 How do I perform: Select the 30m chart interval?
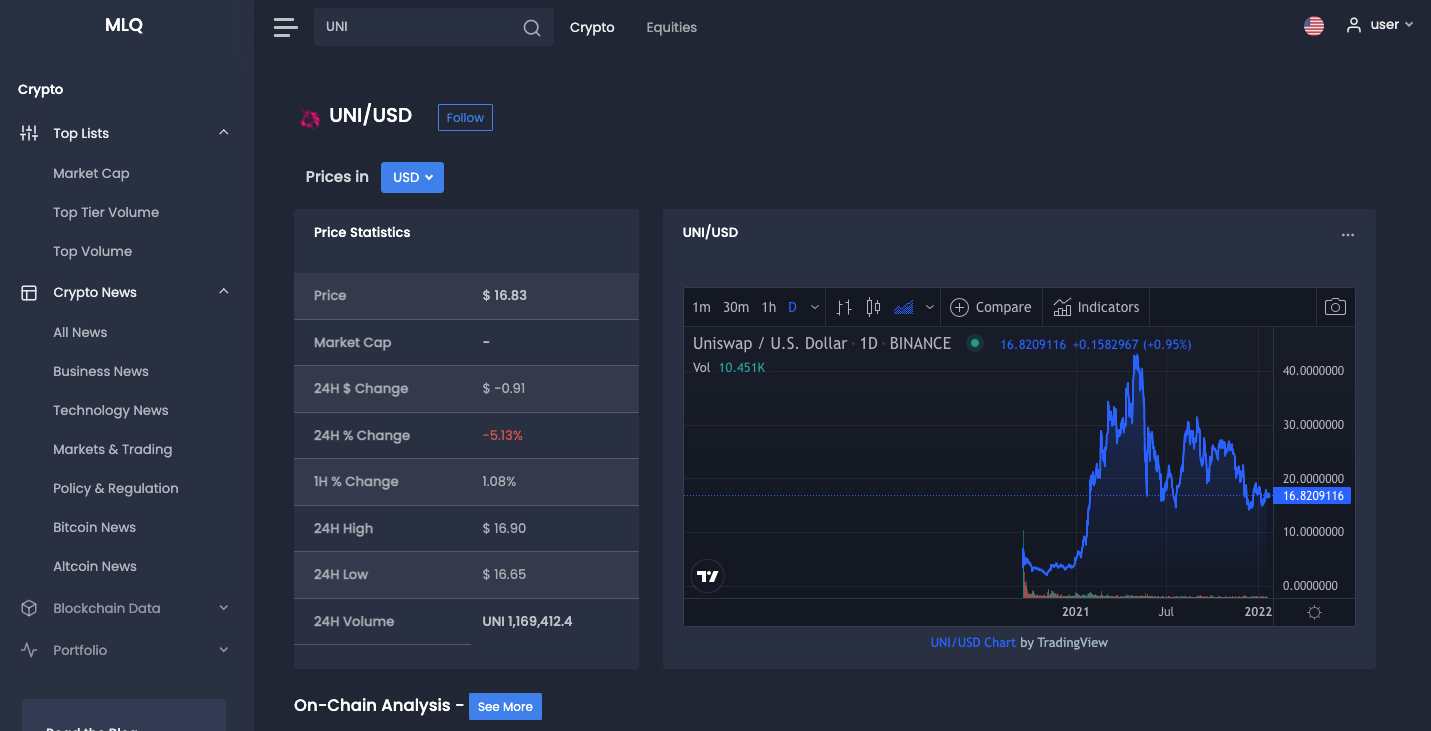736,307
